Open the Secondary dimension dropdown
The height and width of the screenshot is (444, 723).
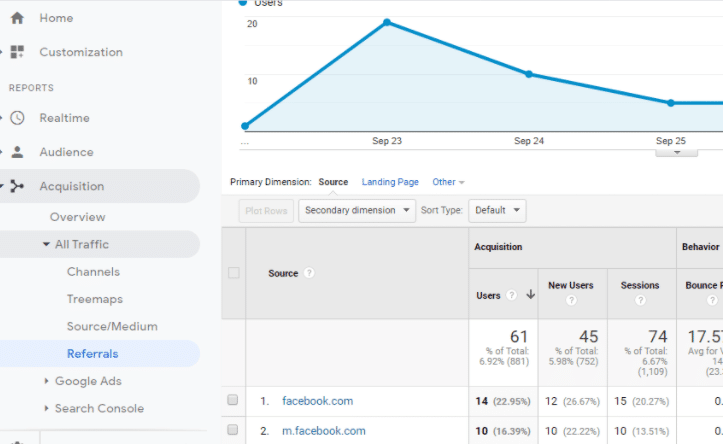coord(357,210)
